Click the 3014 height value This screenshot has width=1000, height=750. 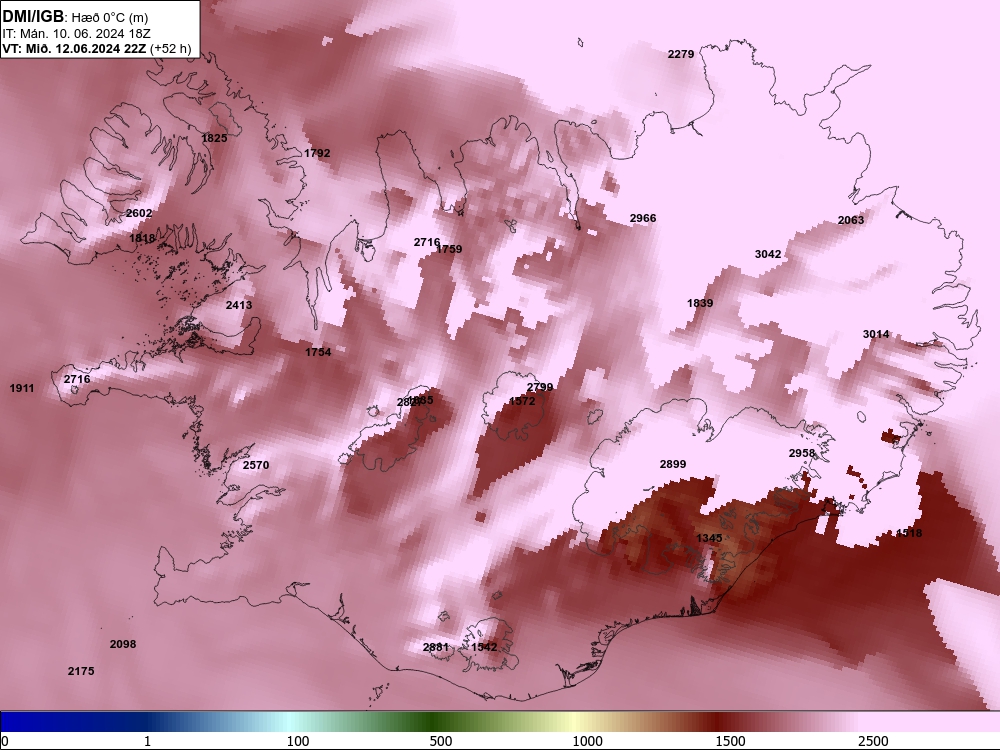tap(876, 334)
